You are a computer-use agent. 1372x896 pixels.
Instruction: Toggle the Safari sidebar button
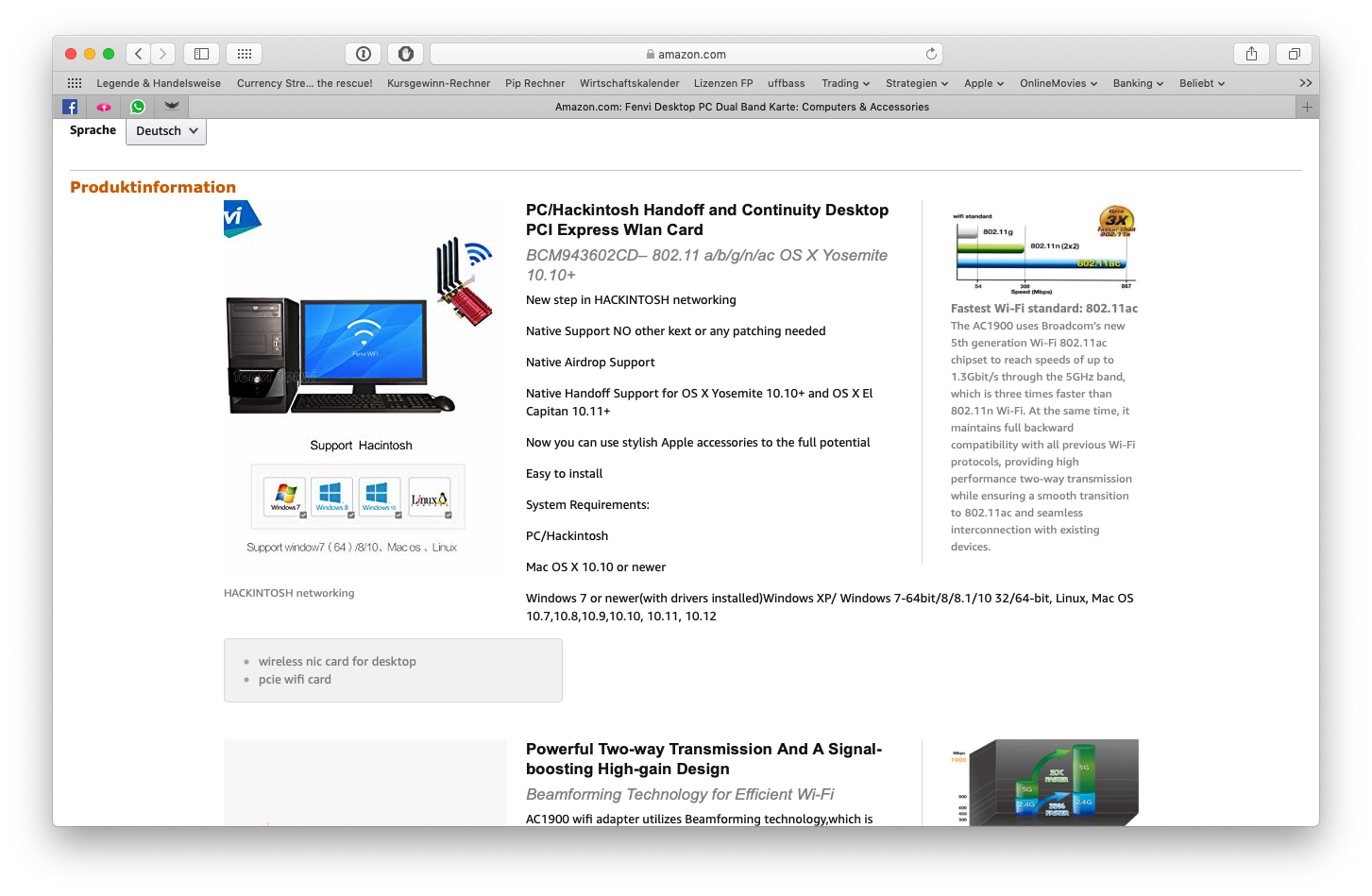[x=201, y=54]
